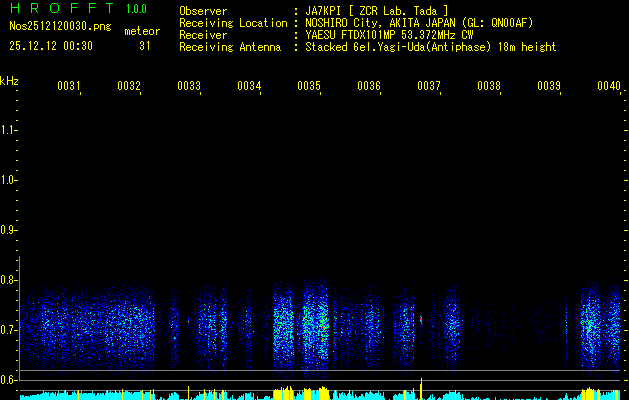The image size is (629, 400).
Task: Click the bright echo below the 0035 marker
Action: pos(309,325)
